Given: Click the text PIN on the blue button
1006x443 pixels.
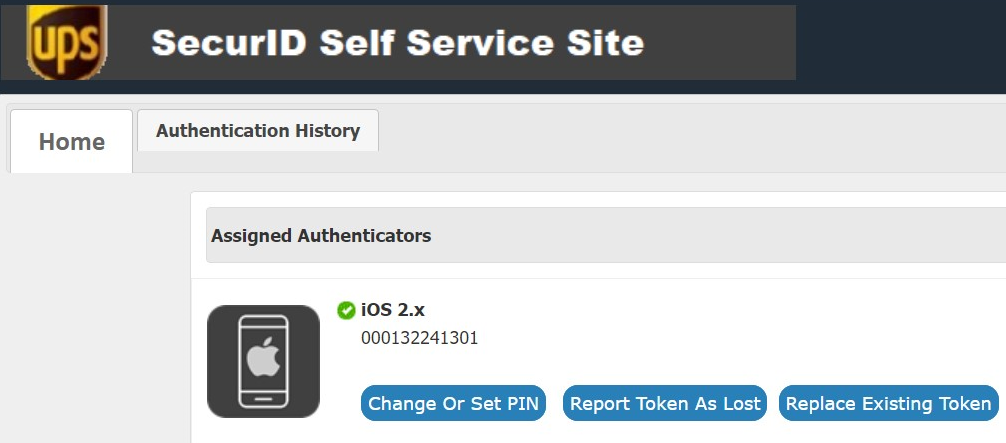Looking at the screenshot, I should [x=523, y=403].
